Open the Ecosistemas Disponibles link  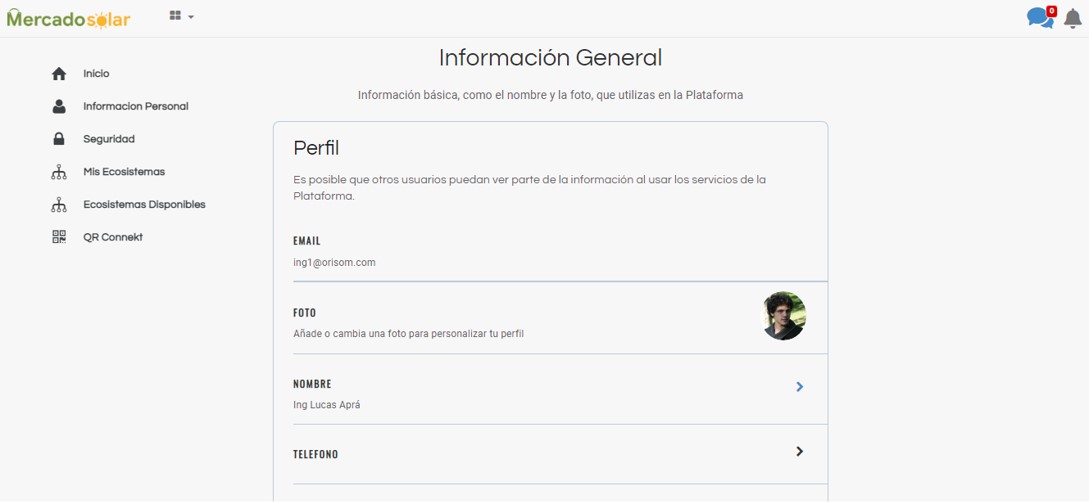click(x=144, y=205)
